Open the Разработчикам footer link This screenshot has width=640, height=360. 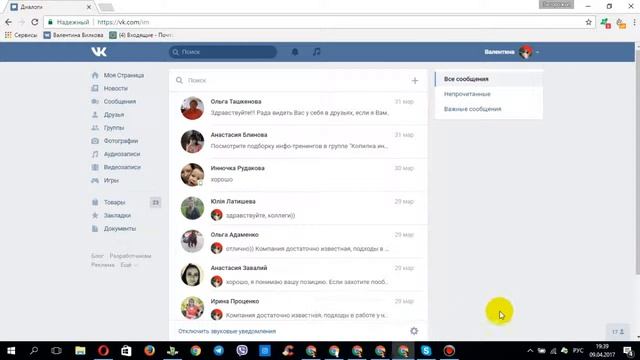point(130,256)
